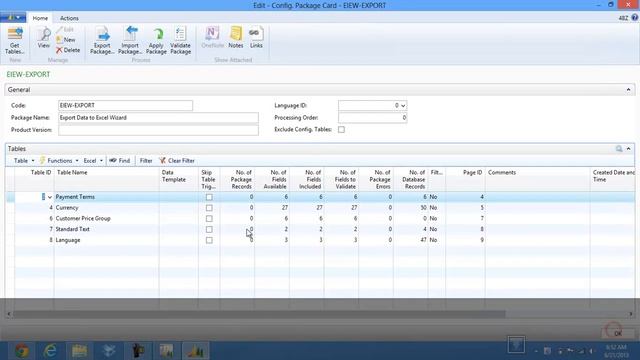Open the Functions dropdown menu
The width and height of the screenshot is (640, 360).
[x=59, y=161]
